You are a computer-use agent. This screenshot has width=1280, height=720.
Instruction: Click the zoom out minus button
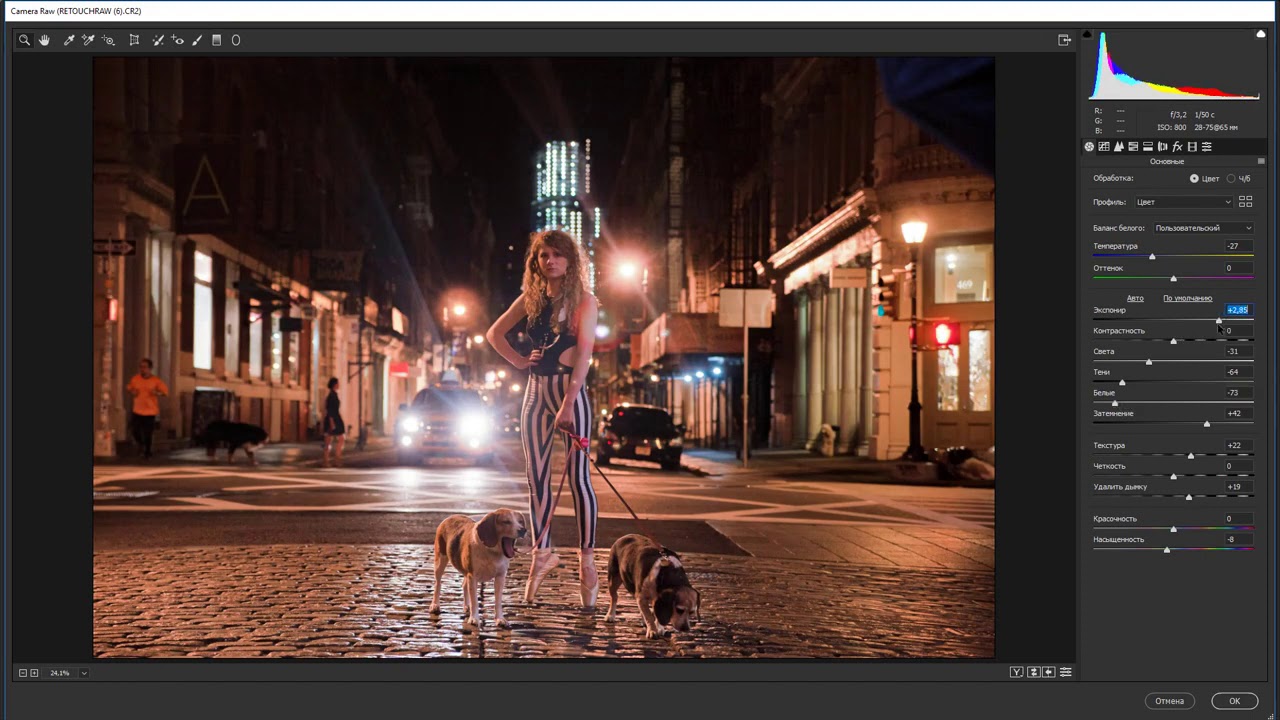tap(22, 673)
